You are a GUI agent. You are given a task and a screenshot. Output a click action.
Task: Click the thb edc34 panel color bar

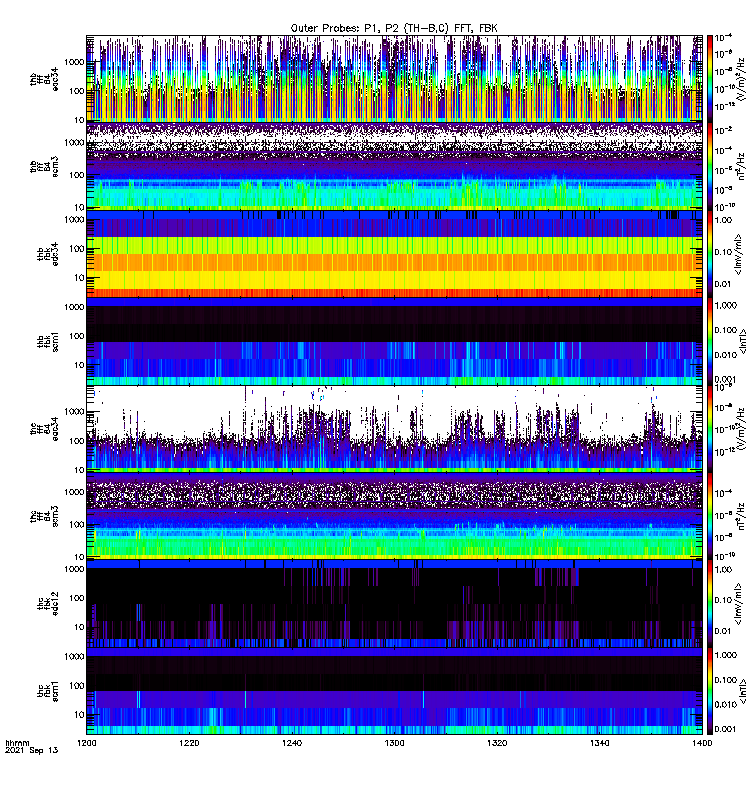[x=710, y=254]
